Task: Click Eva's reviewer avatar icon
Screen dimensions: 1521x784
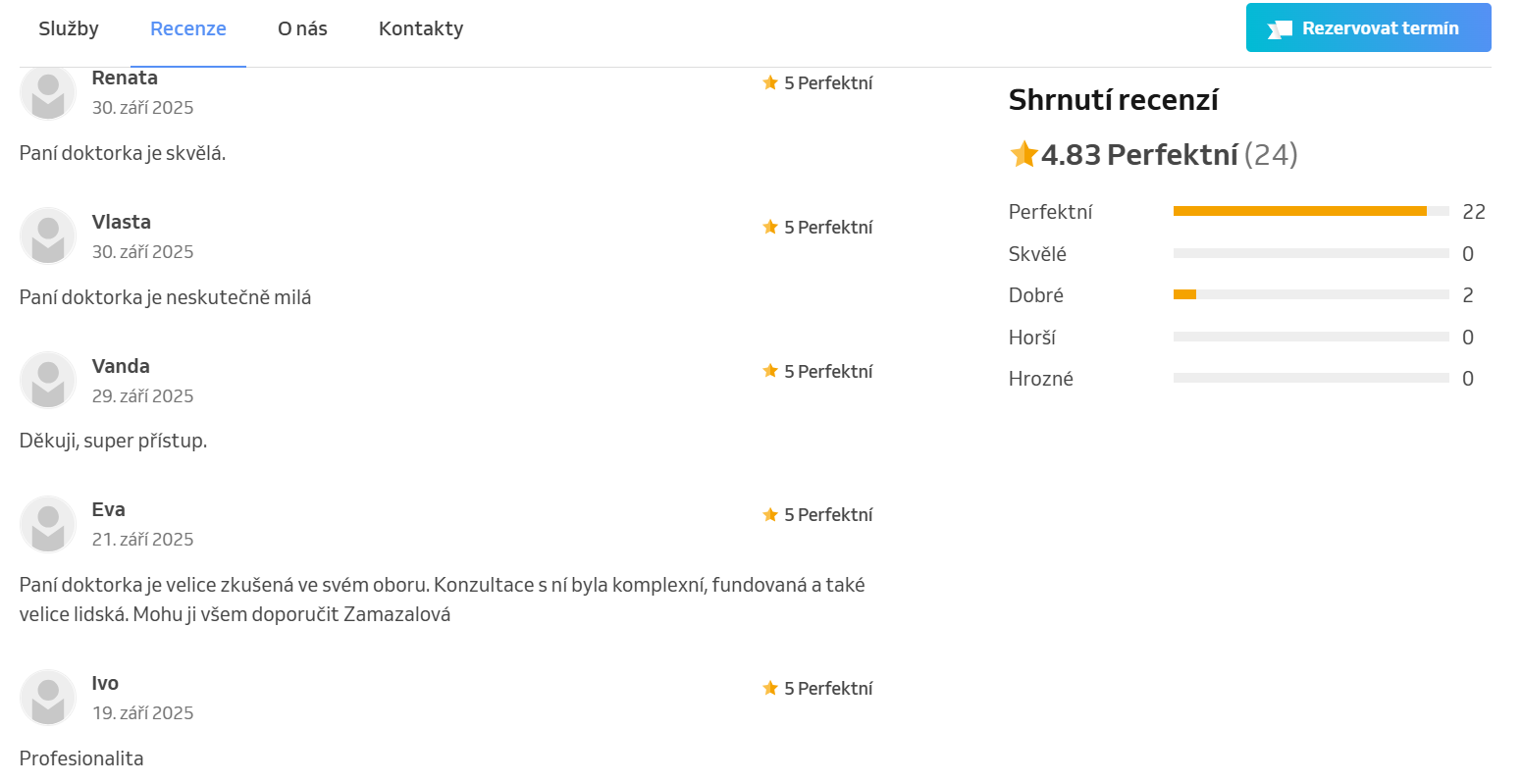Action: click(x=48, y=524)
